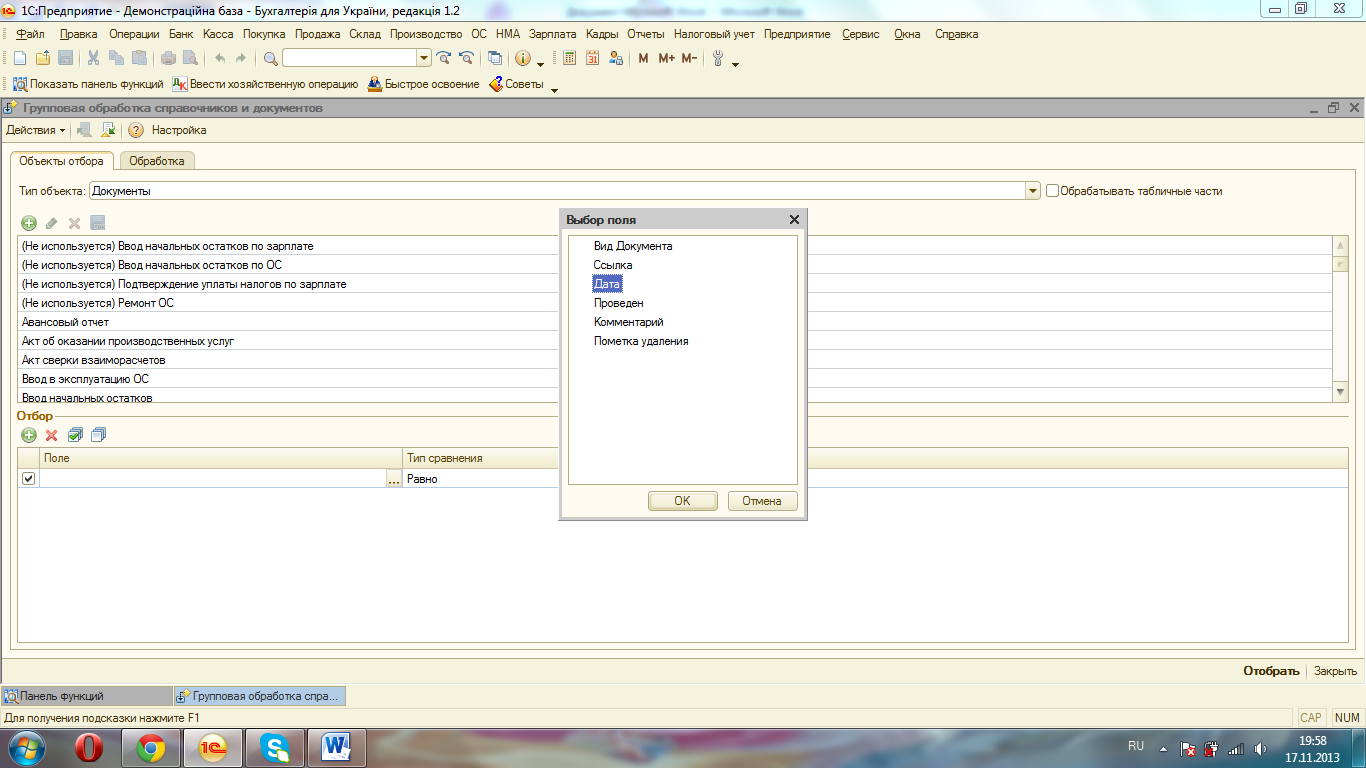
Task: Click the ellipsis button in Поле cell
Action: [x=393, y=479]
